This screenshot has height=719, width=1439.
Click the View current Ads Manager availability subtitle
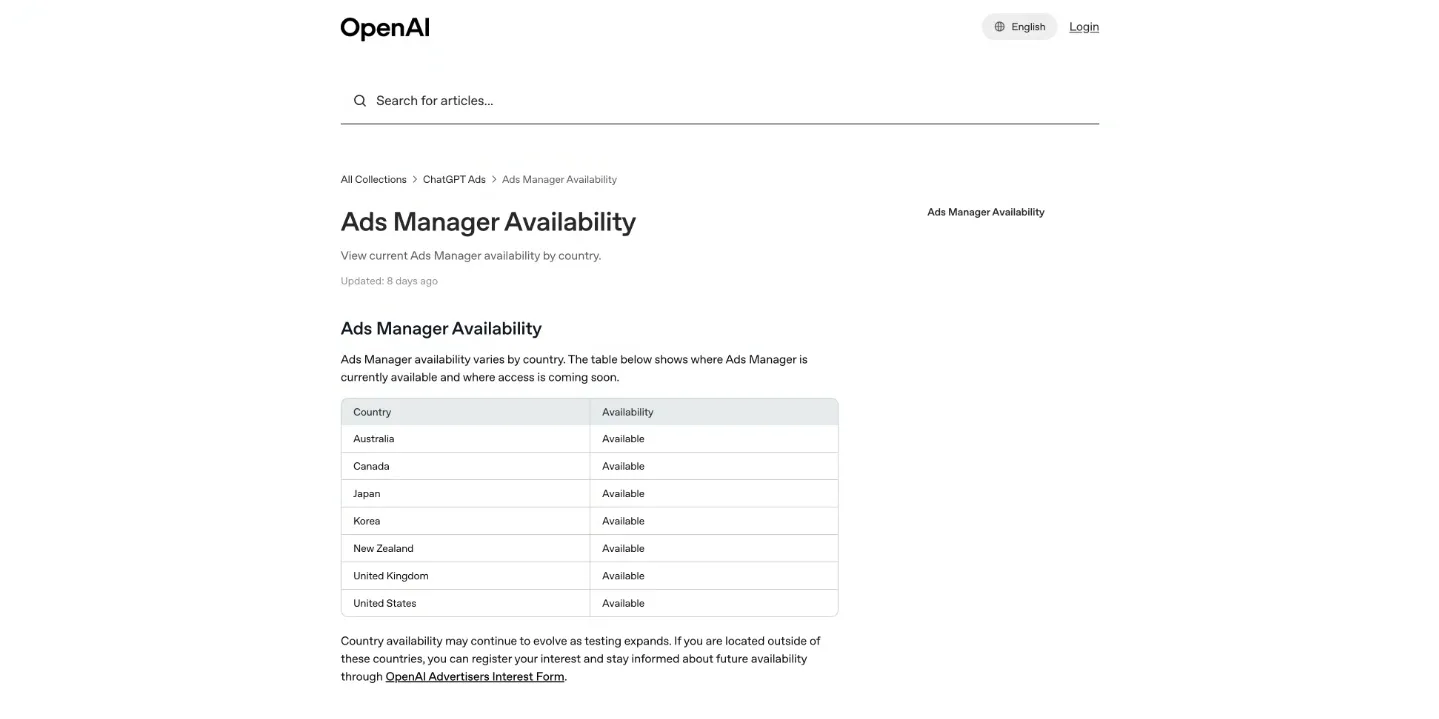[471, 256]
